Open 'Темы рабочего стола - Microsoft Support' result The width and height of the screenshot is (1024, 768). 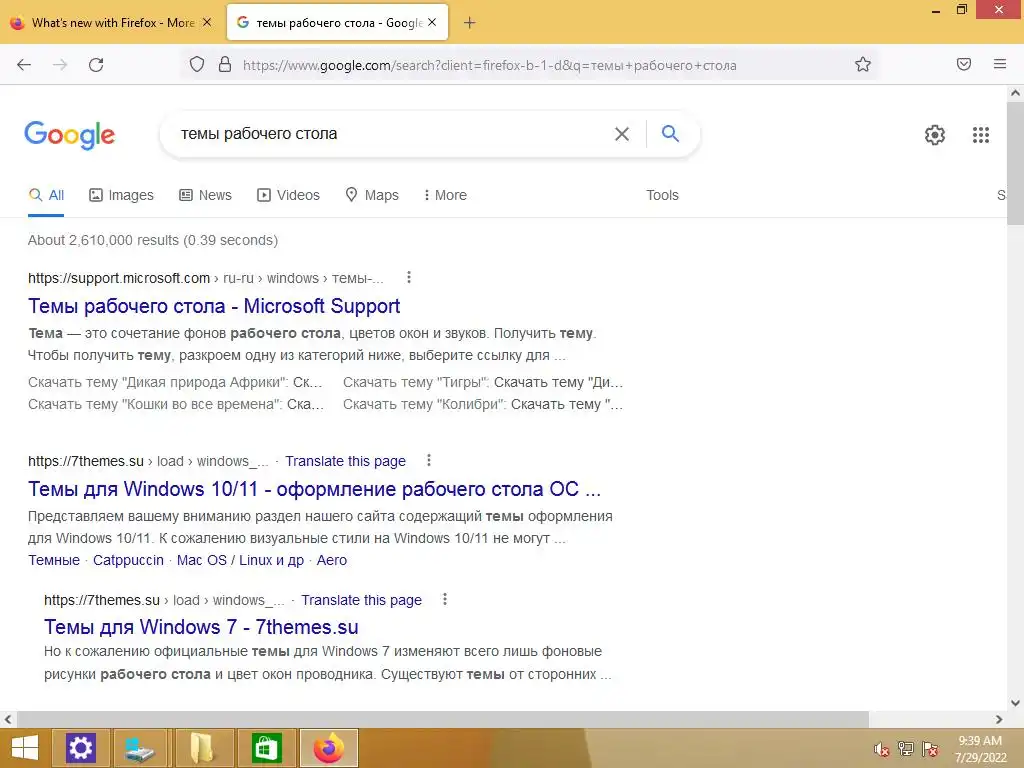214,306
